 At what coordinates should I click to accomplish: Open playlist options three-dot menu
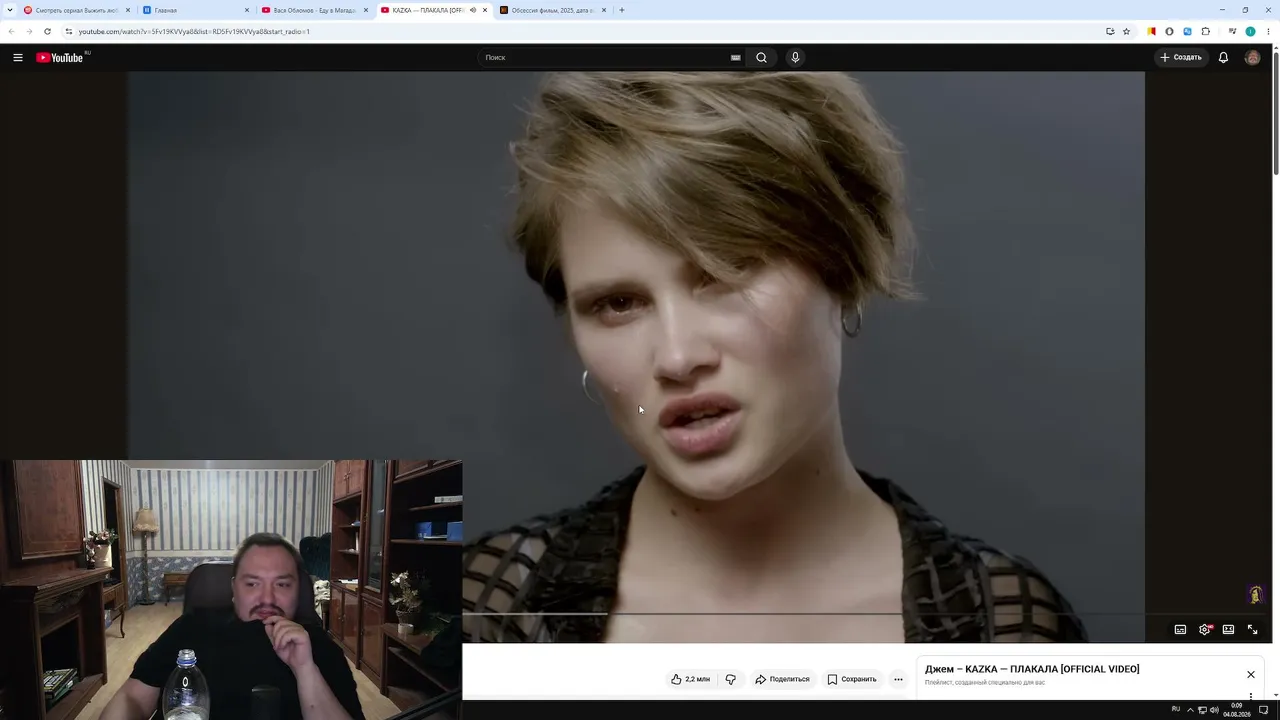(x=1250, y=696)
